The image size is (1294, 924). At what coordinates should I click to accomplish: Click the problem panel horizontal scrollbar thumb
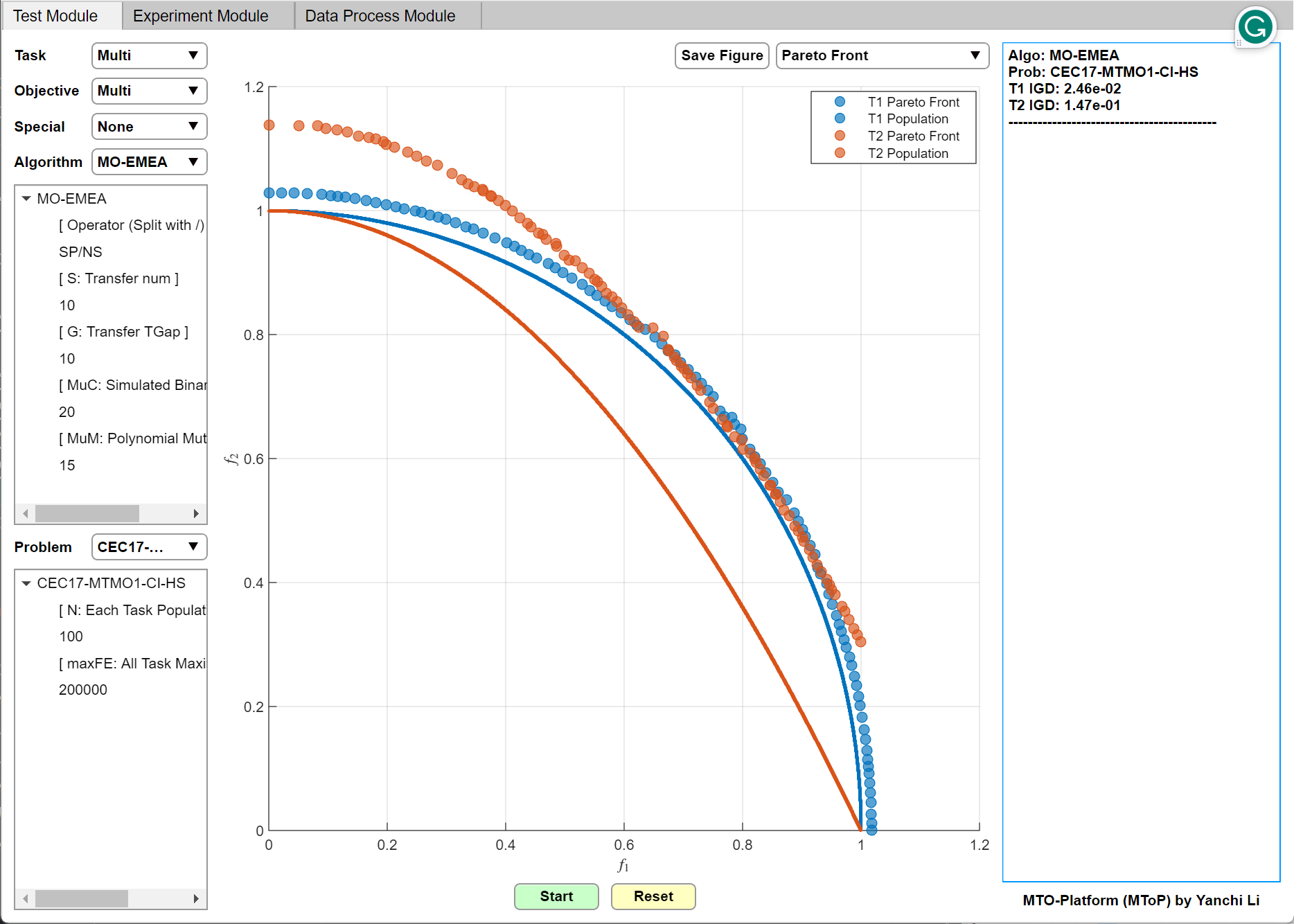tap(82, 898)
